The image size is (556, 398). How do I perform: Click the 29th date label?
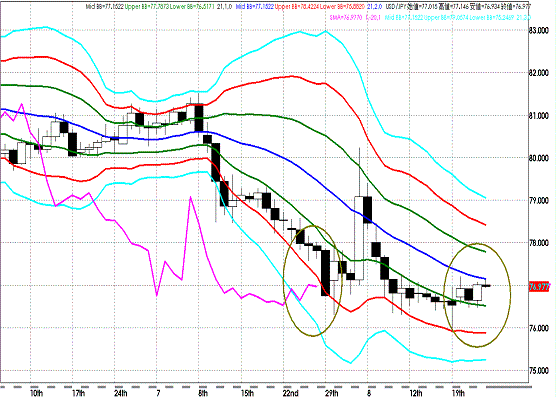332,393
